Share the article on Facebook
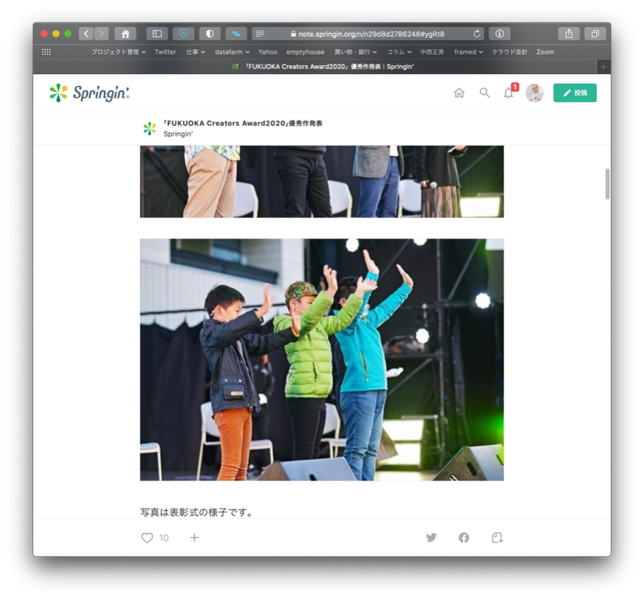This screenshot has width=644, height=600. [464, 537]
